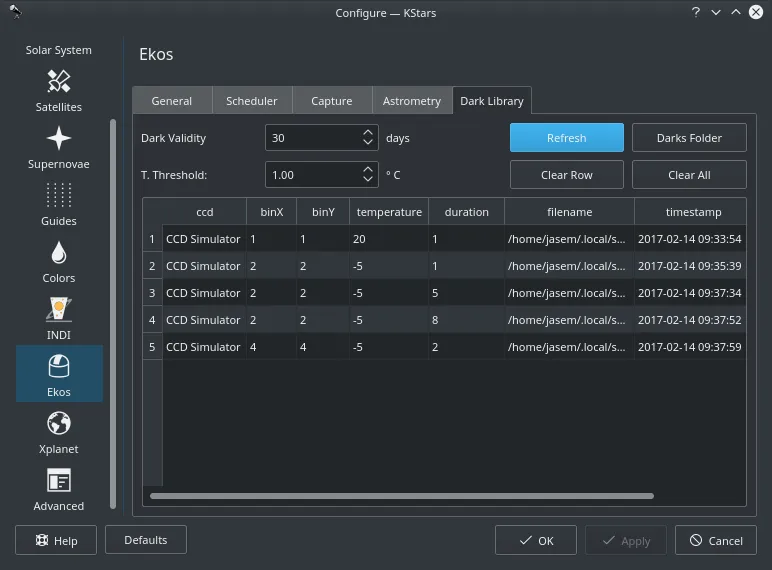The width and height of the screenshot is (772, 570).
Task: Click the Clear Row button
Action: (567, 175)
